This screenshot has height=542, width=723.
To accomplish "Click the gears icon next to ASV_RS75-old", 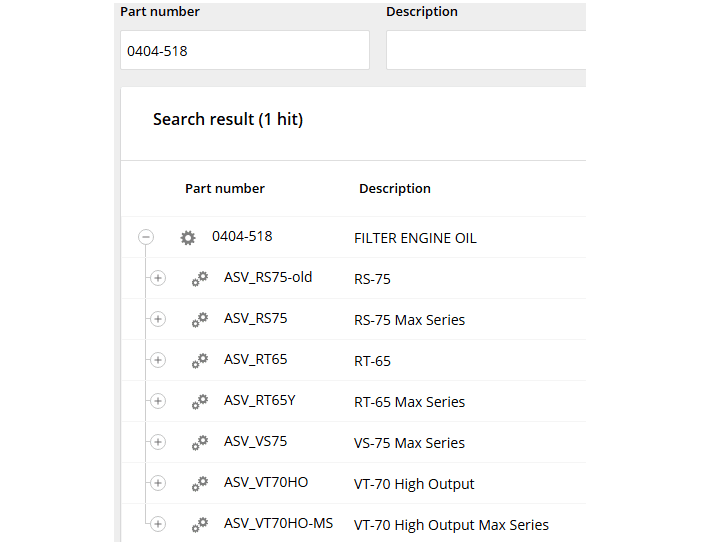I will pyautogui.click(x=200, y=278).
